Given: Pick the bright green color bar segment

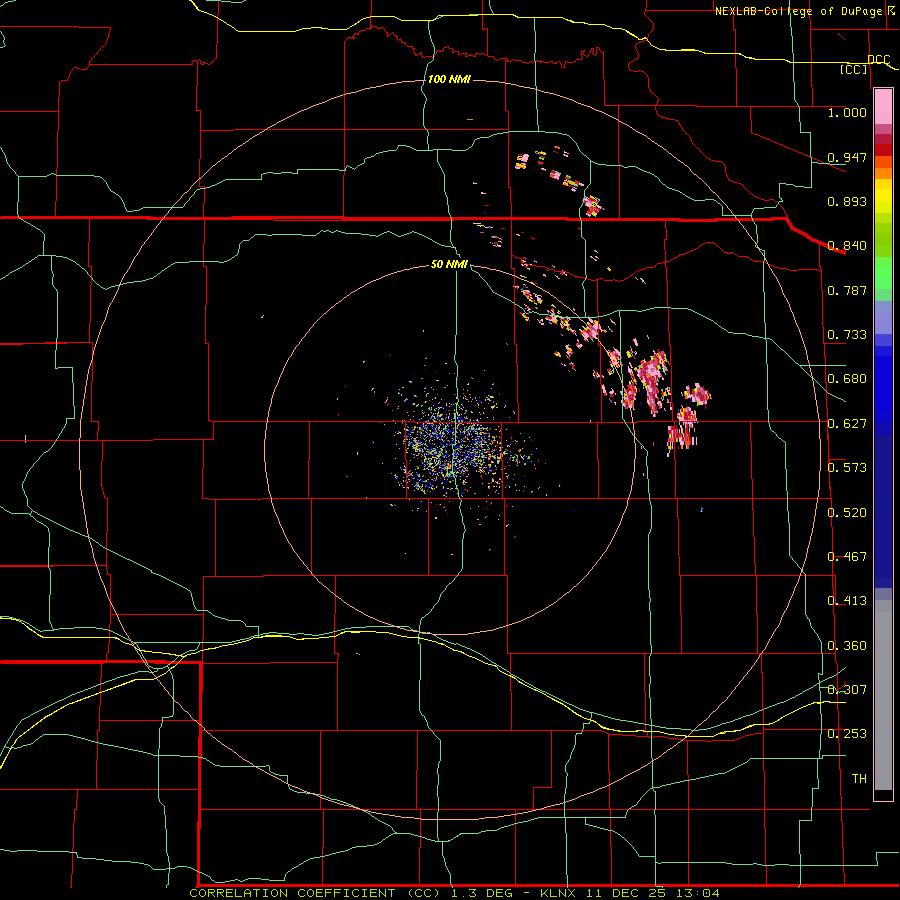Looking at the screenshot, I should point(883,273).
